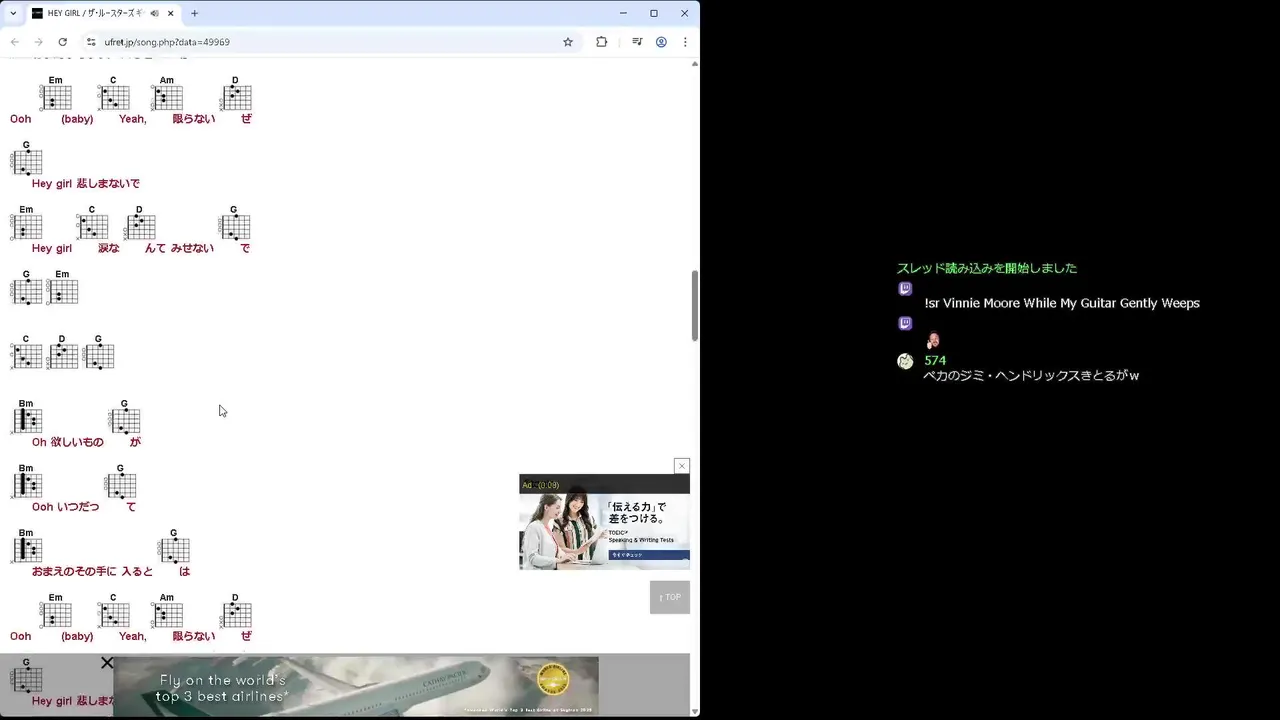
Task: Bookmark this page with the star
Action: (x=568, y=42)
